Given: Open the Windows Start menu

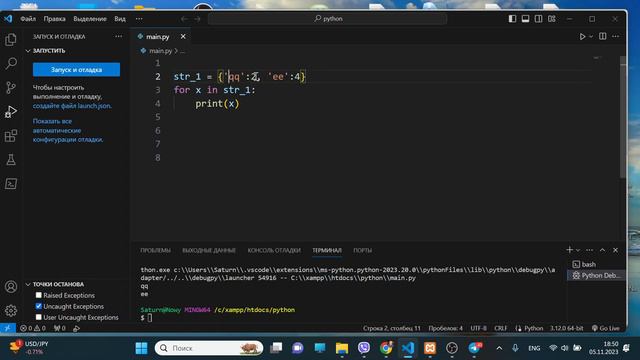Looking at the screenshot, I should [x=141, y=348].
